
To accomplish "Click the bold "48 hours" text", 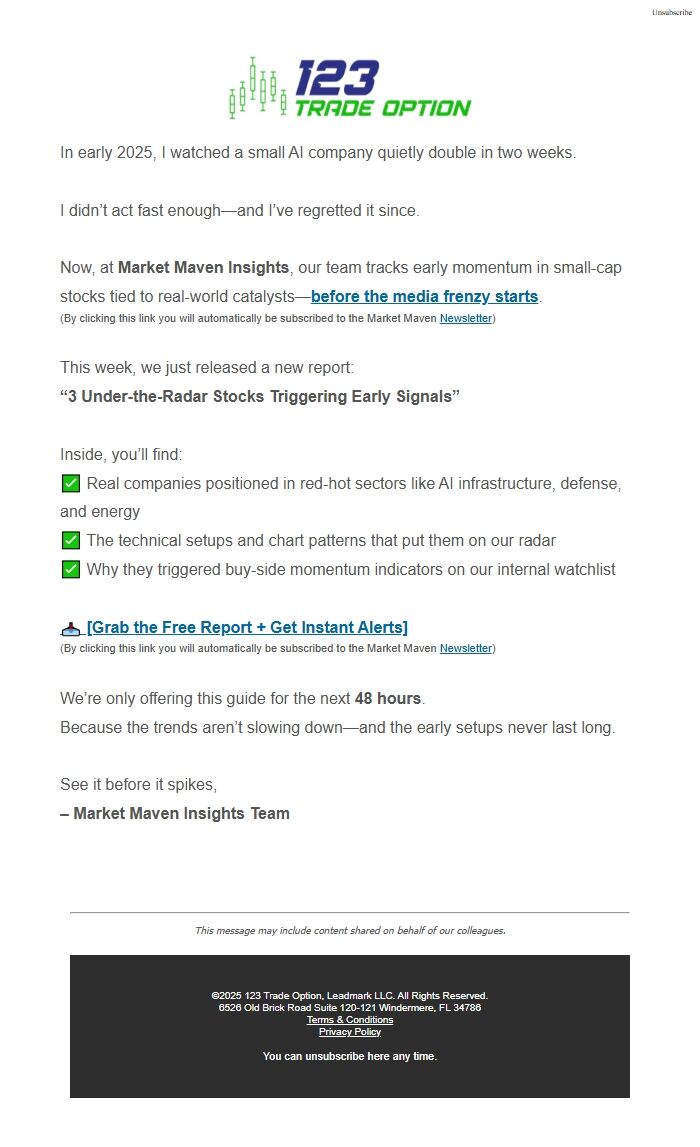I will [x=388, y=698].
